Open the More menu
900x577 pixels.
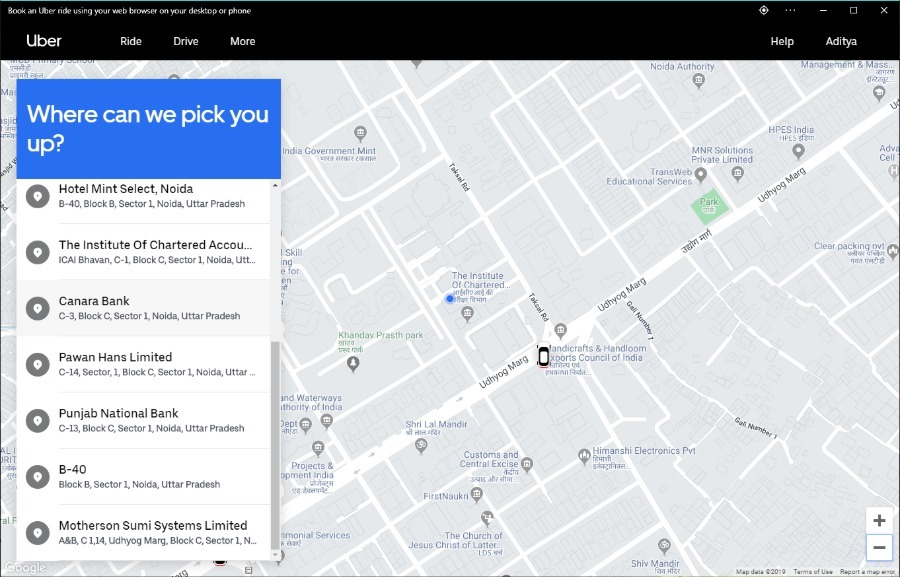pos(243,41)
